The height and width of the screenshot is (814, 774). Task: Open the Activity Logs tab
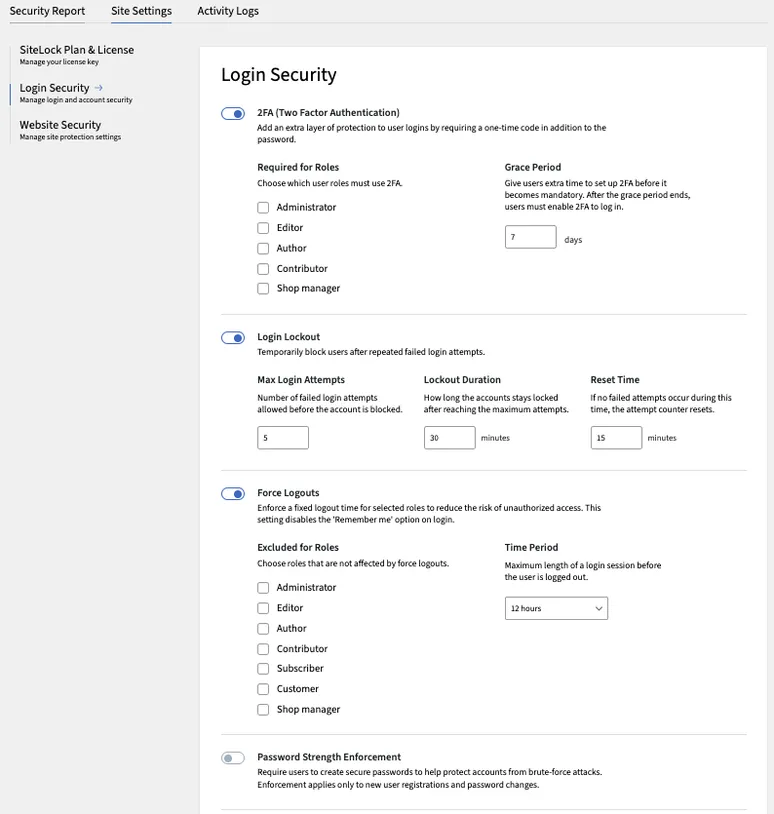(226, 10)
